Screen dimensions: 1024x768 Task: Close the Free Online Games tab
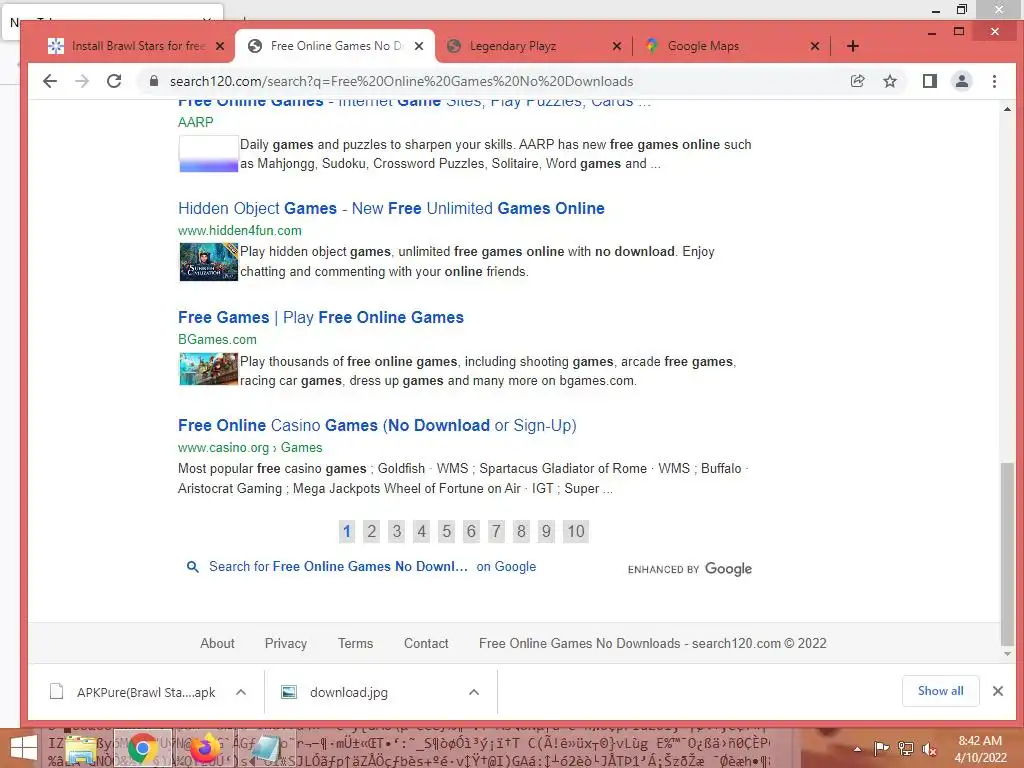click(419, 46)
